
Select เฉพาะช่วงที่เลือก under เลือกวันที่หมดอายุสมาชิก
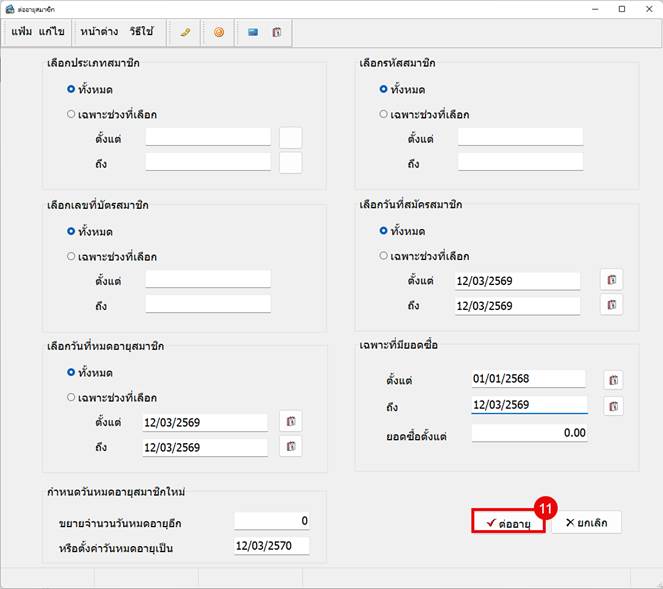pos(112,398)
